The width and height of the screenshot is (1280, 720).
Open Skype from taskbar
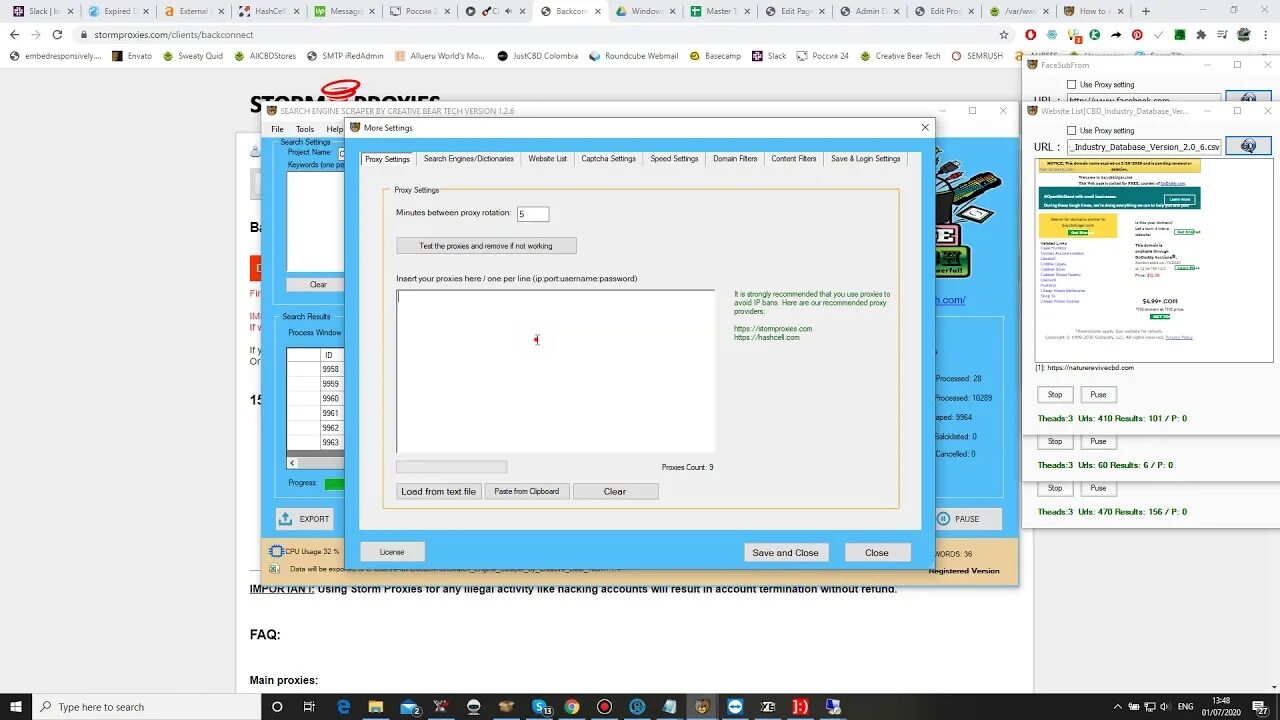tap(541, 706)
